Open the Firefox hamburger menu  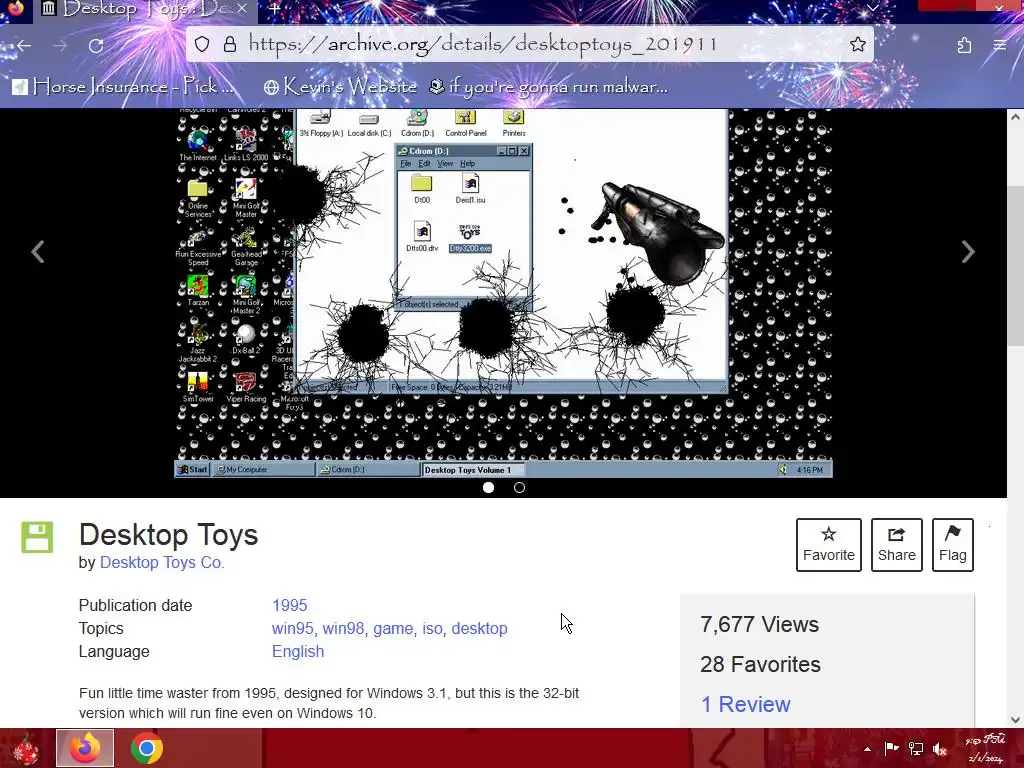[1000, 45]
